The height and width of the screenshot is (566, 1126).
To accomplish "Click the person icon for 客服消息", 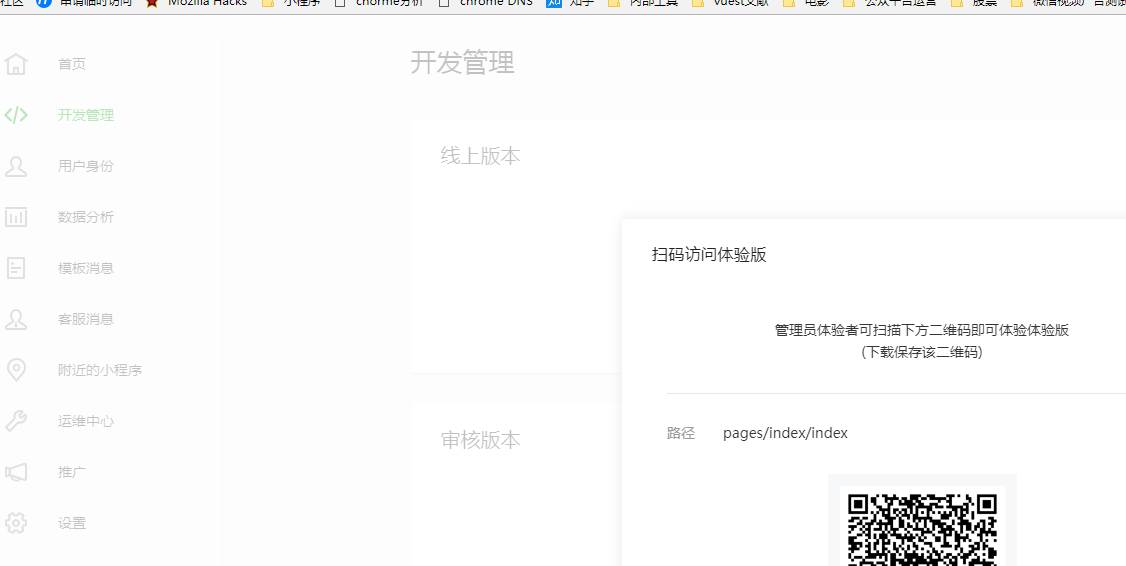I will click(x=16, y=319).
